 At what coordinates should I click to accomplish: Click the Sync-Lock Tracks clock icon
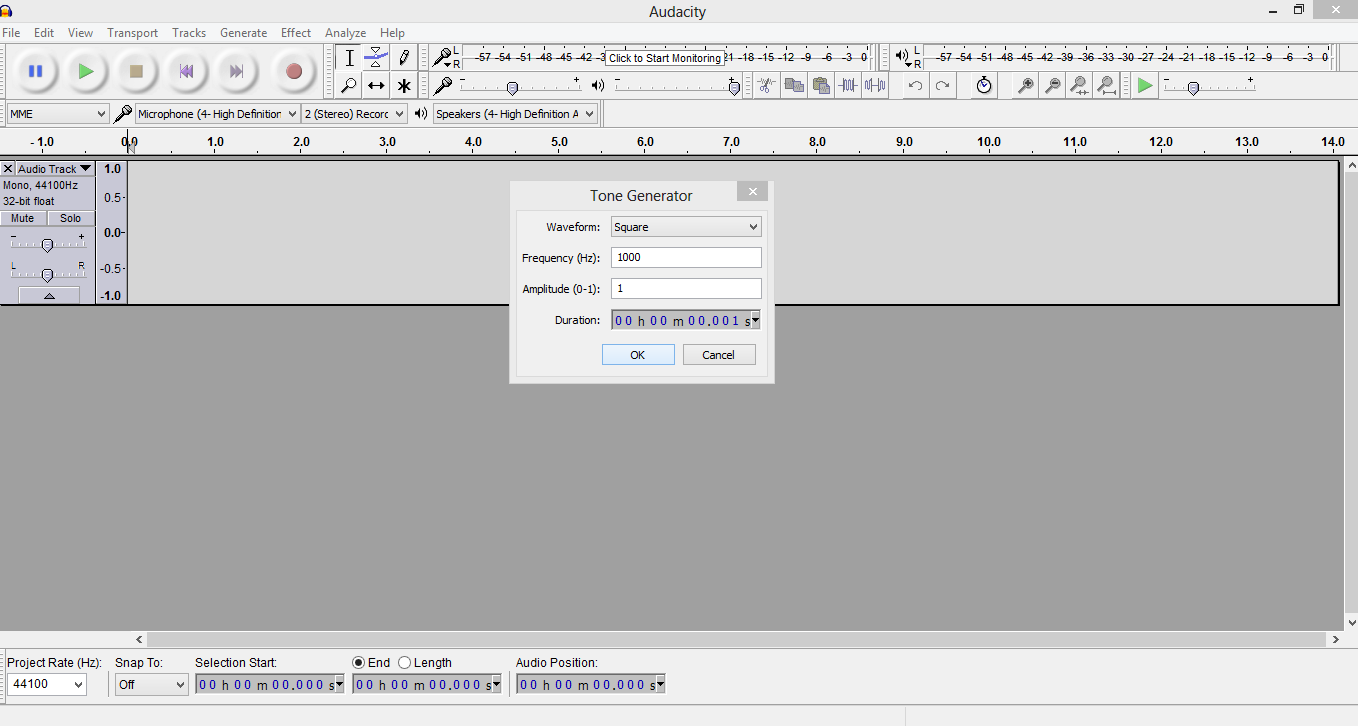coord(984,86)
